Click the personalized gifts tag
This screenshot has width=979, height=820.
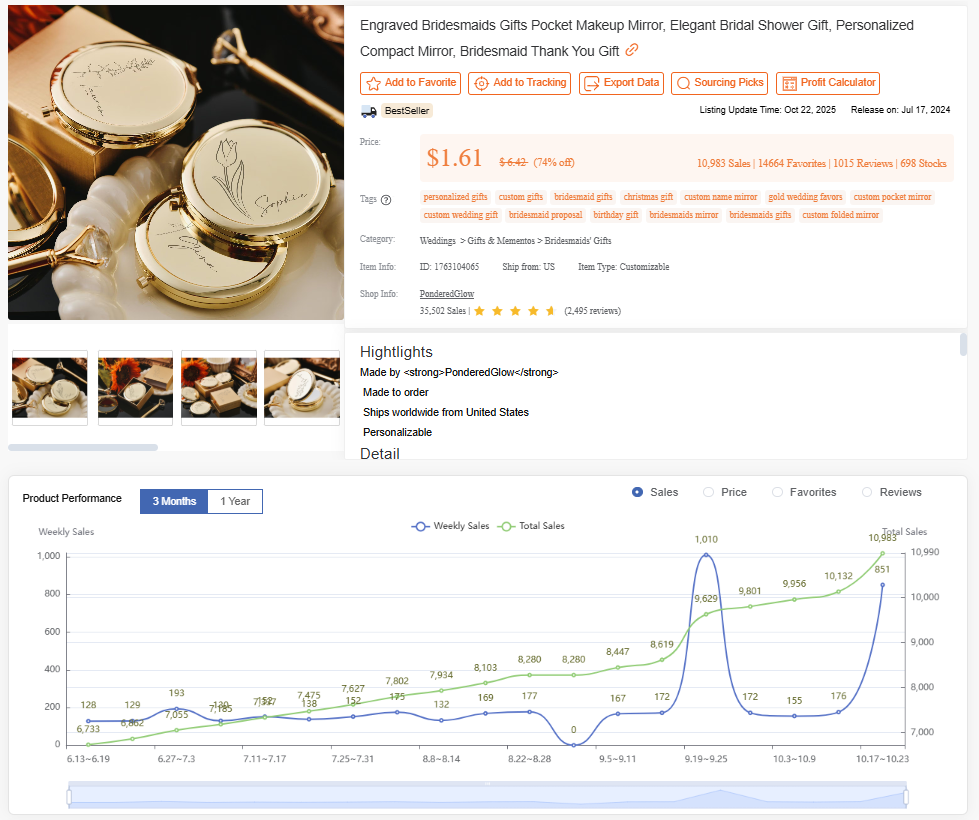tap(455, 196)
